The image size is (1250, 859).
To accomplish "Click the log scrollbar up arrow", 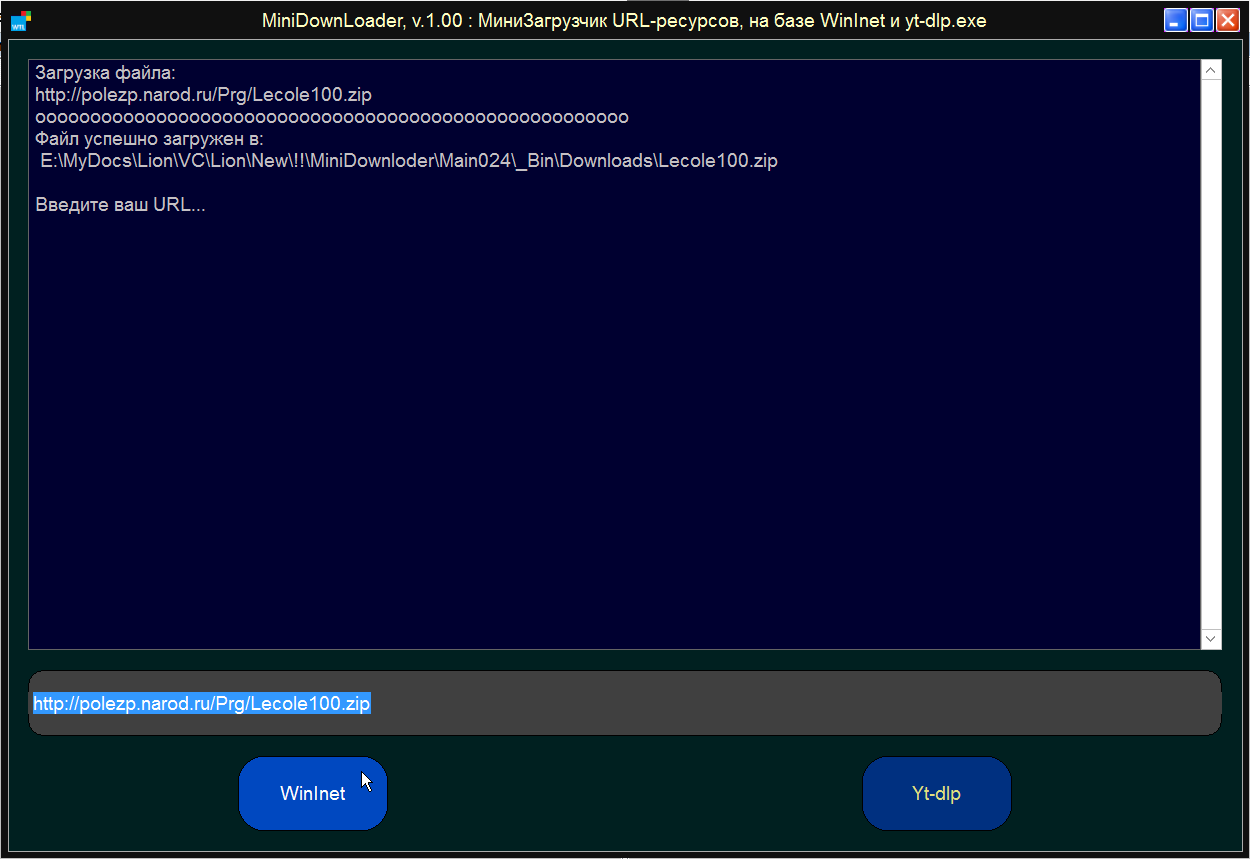I will click(1210, 71).
